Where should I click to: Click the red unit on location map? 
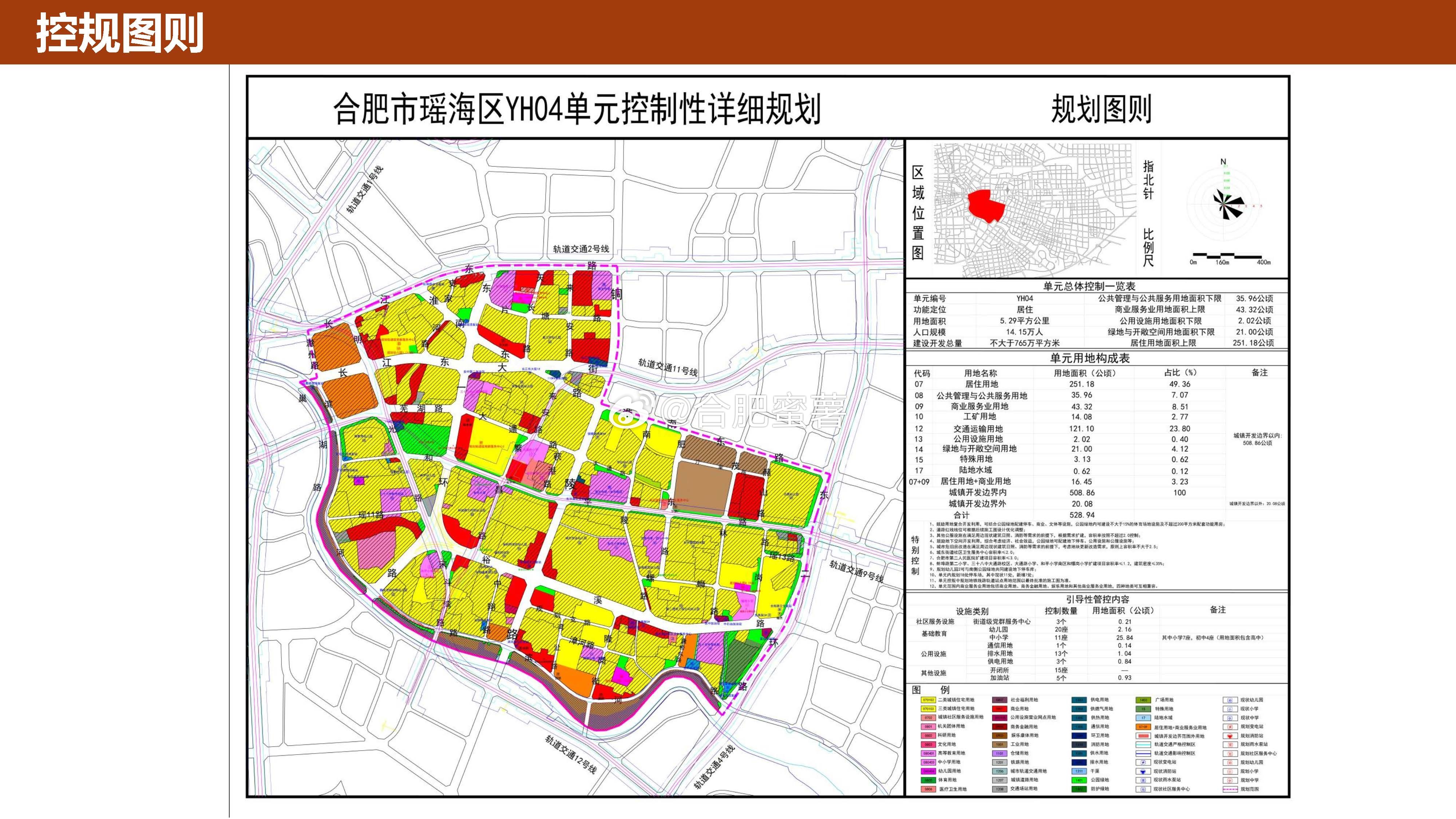tap(987, 206)
